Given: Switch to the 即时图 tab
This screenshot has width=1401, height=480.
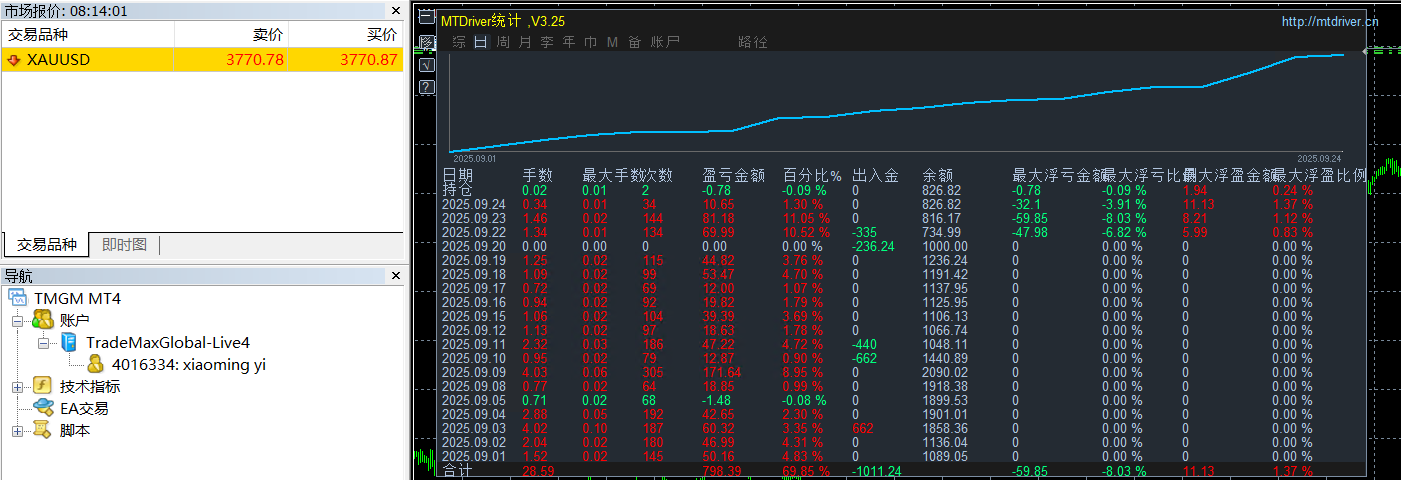Looking at the screenshot, I should pyautogui.click(x=124, y=245).
